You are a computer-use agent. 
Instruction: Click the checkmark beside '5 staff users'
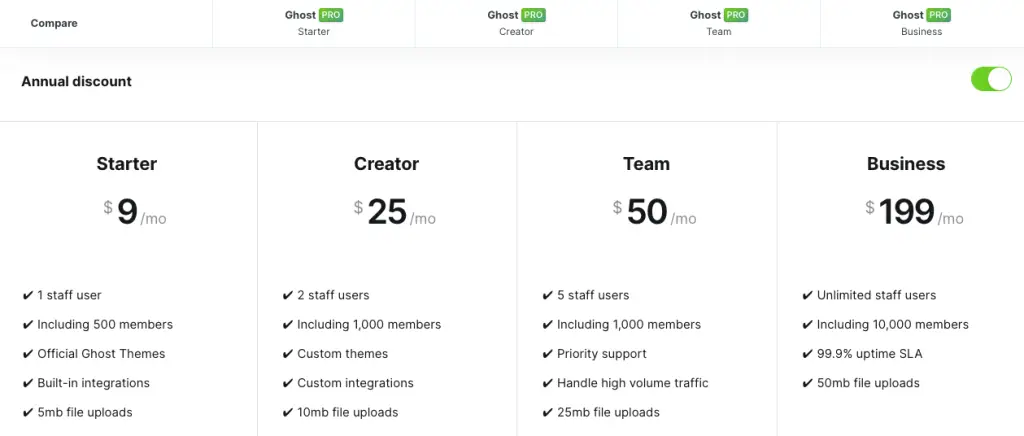coord(547,296)
